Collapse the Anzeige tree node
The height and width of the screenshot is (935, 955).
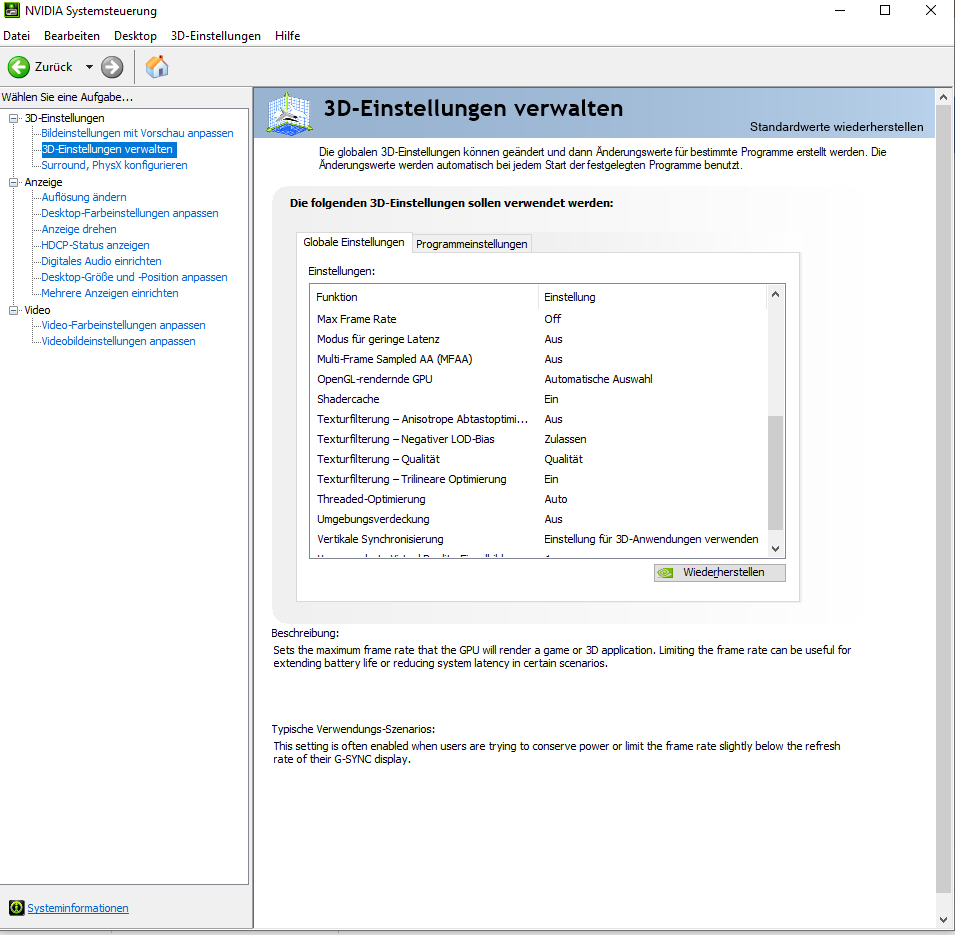tap(13, 182)
